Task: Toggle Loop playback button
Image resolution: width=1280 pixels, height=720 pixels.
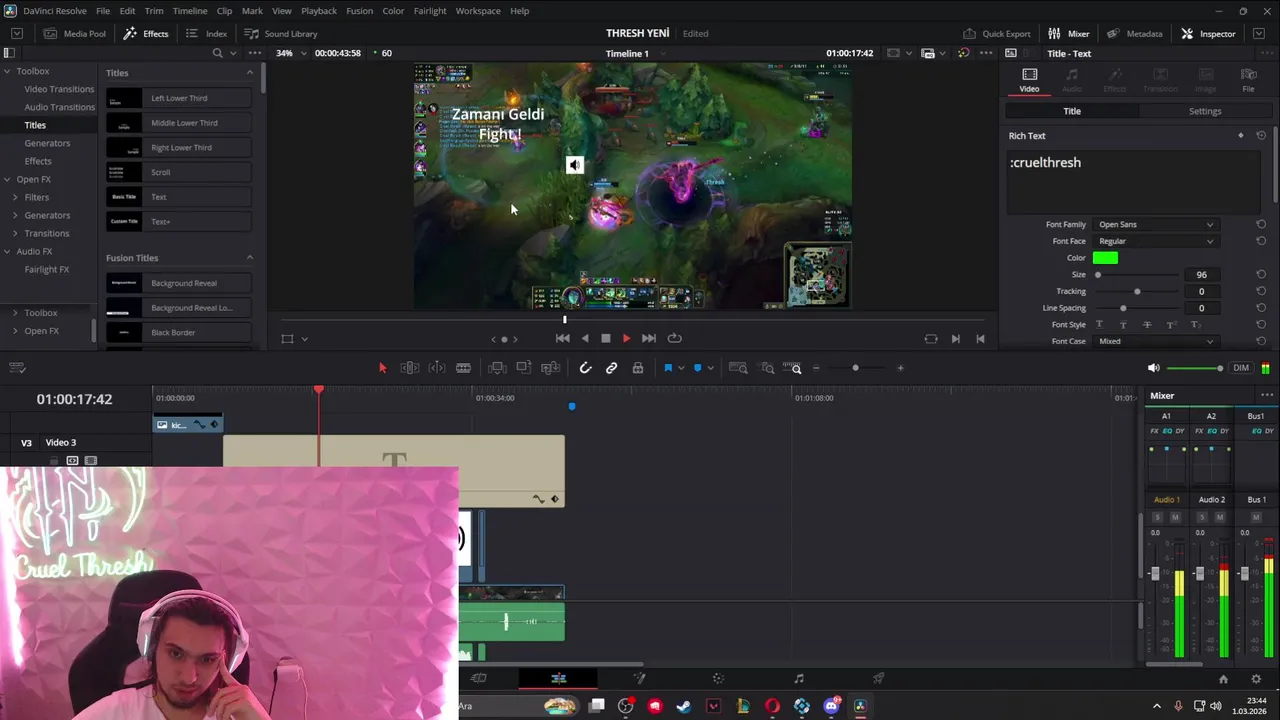Action: 675,338
